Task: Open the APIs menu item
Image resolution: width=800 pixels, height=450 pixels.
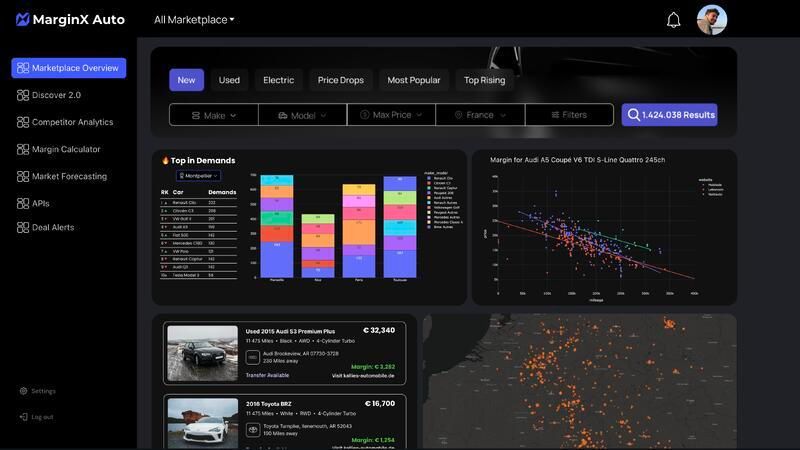Action: click(x=41, y=203)
